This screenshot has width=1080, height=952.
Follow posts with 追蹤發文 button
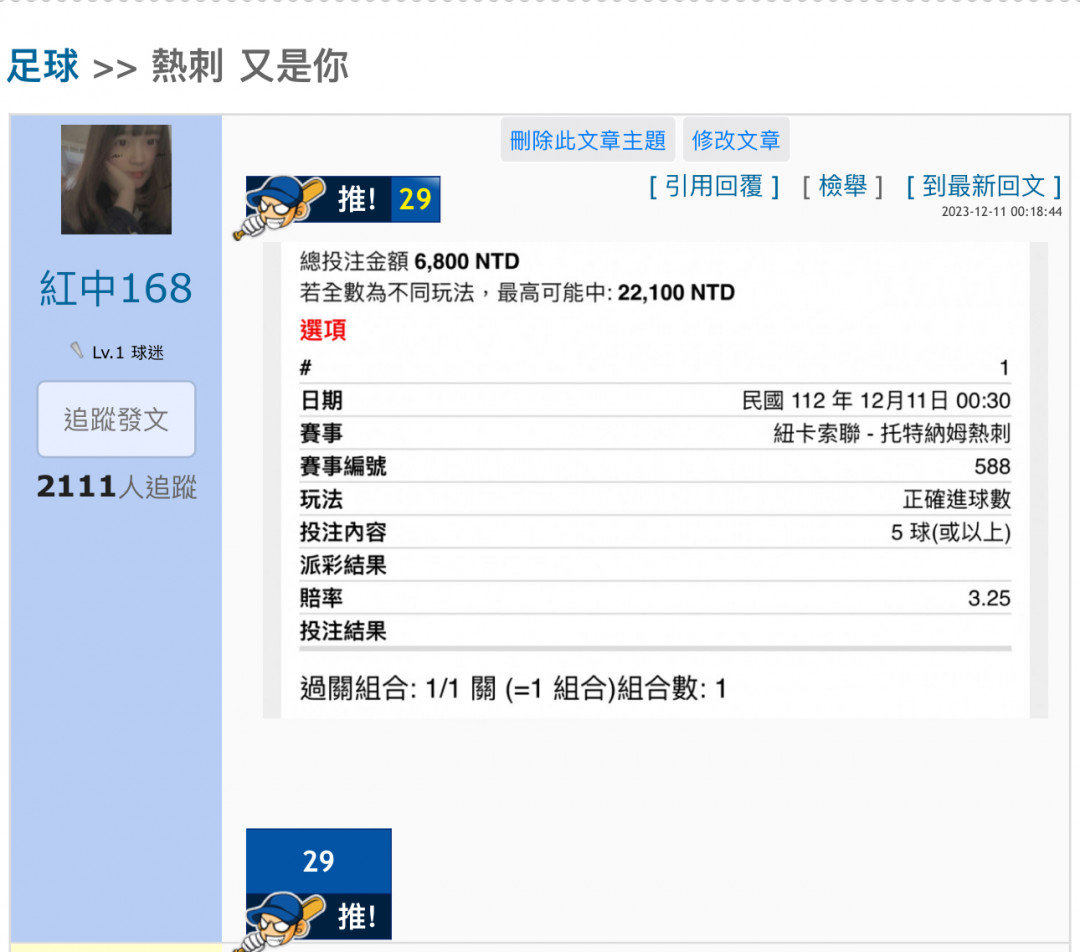[116, 419]
